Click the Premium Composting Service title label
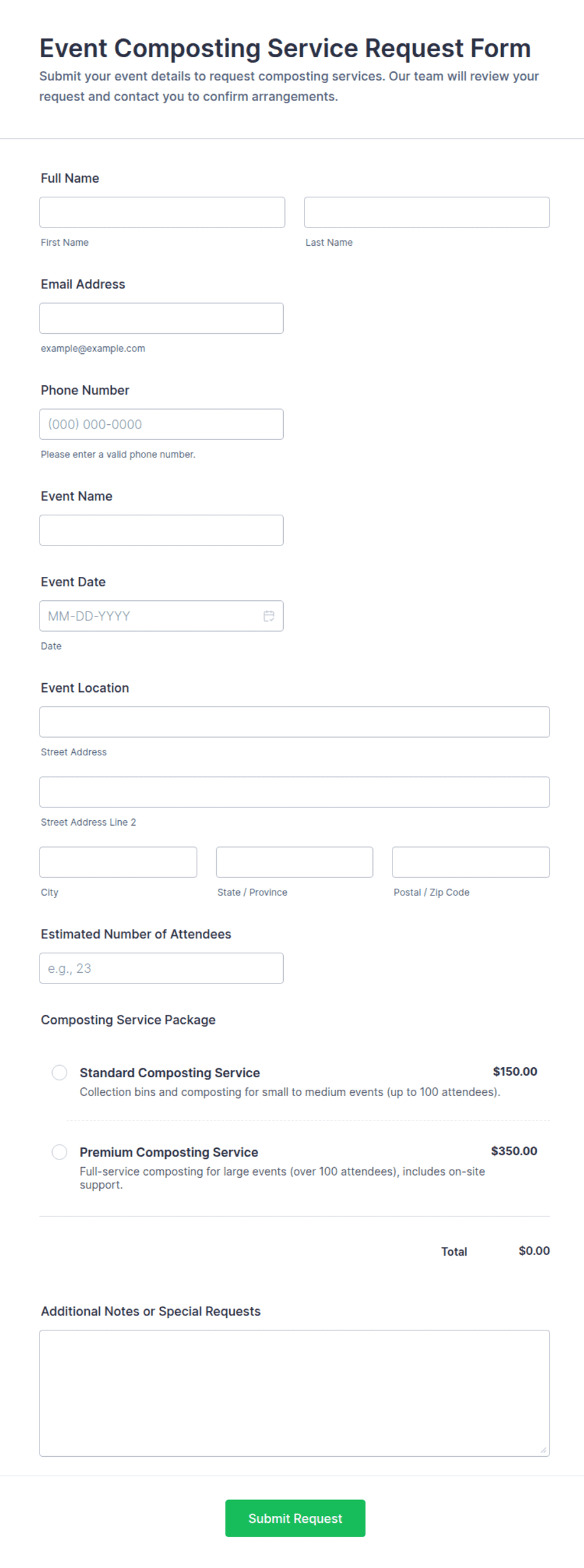 pyautogui.click(x=169, y=1152)
